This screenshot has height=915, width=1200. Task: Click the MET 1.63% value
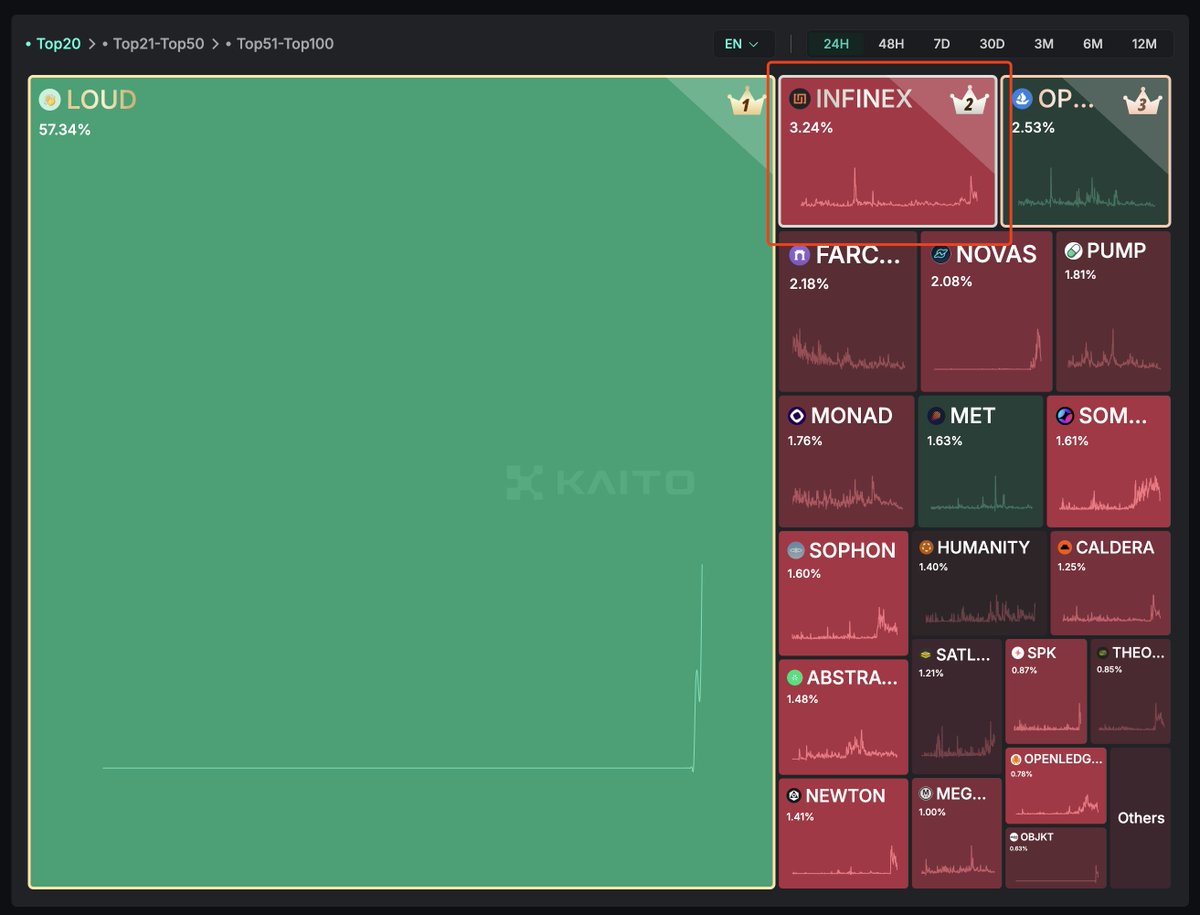[944, 441]
